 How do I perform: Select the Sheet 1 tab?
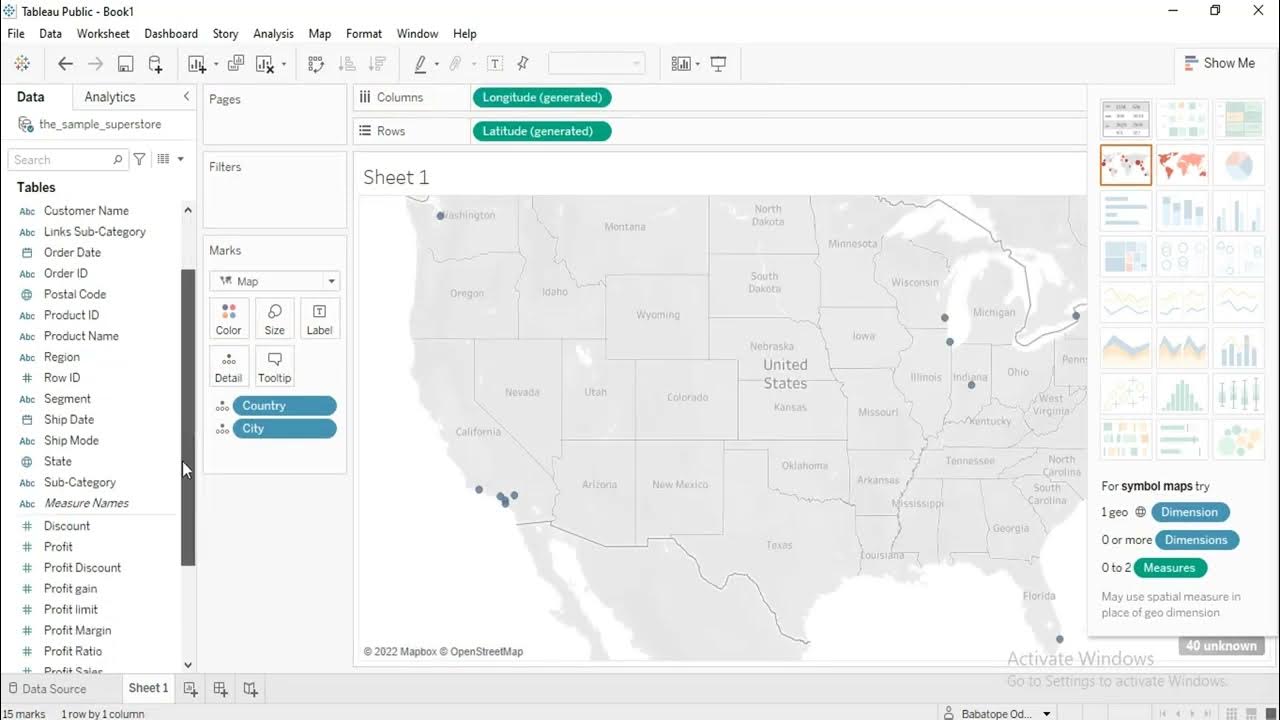point(148,688)
